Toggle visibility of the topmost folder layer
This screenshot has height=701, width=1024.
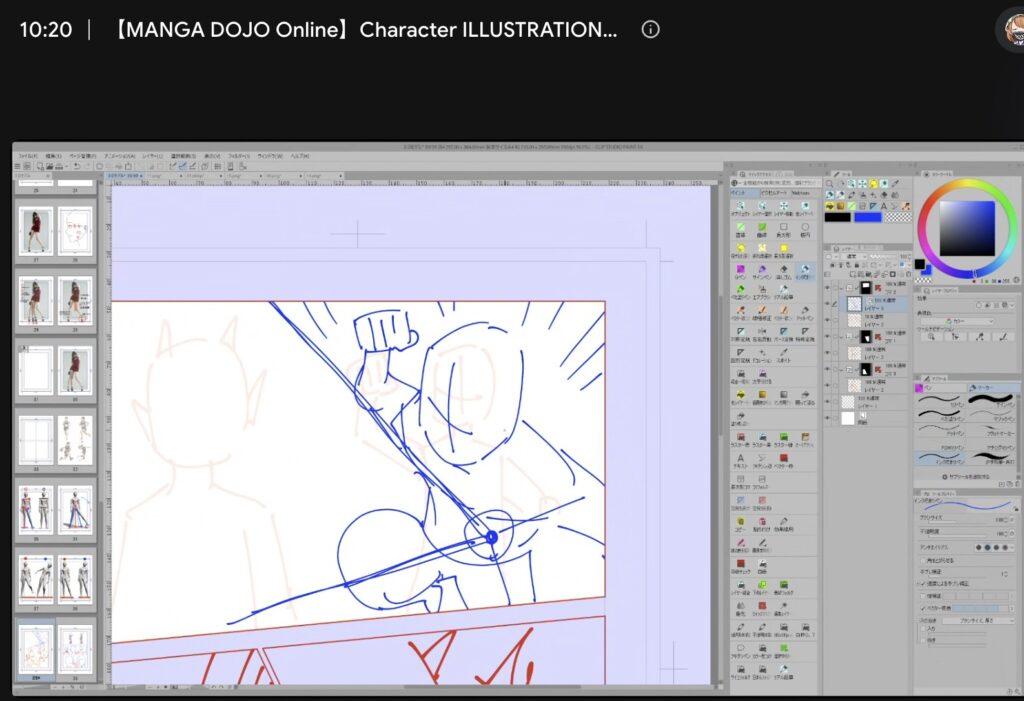point(827,287)
